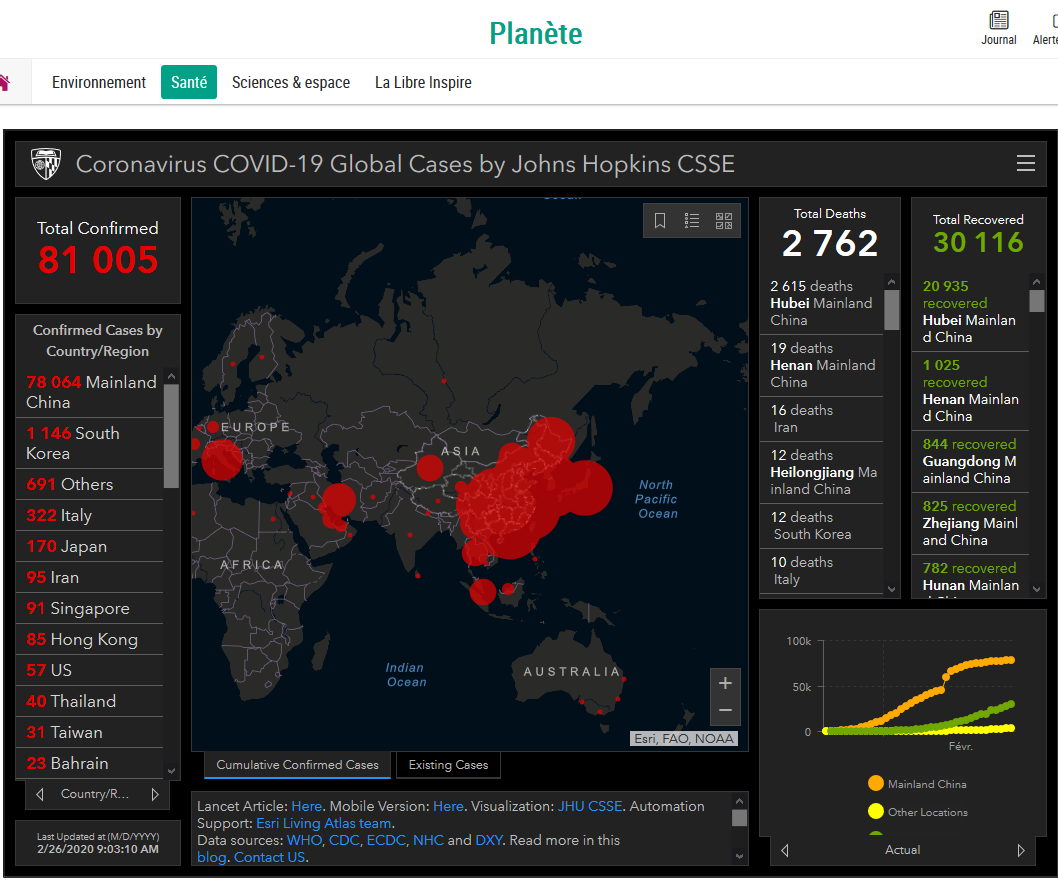Click the Planète site title
The width and height of the screenshot is (1058, 882).
(x=536, y=34)
